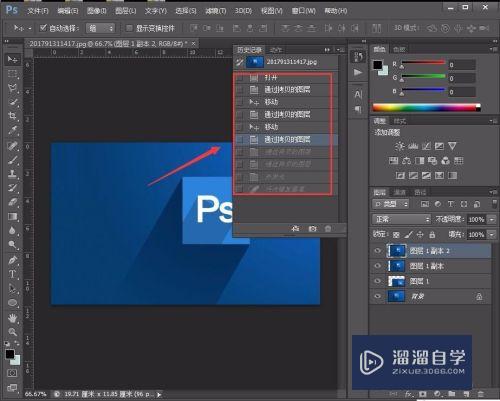This screenshot has width=500, height=401.
Task: Select the Eraser tool
Action: pyautogui.click(x=12, y=202)
